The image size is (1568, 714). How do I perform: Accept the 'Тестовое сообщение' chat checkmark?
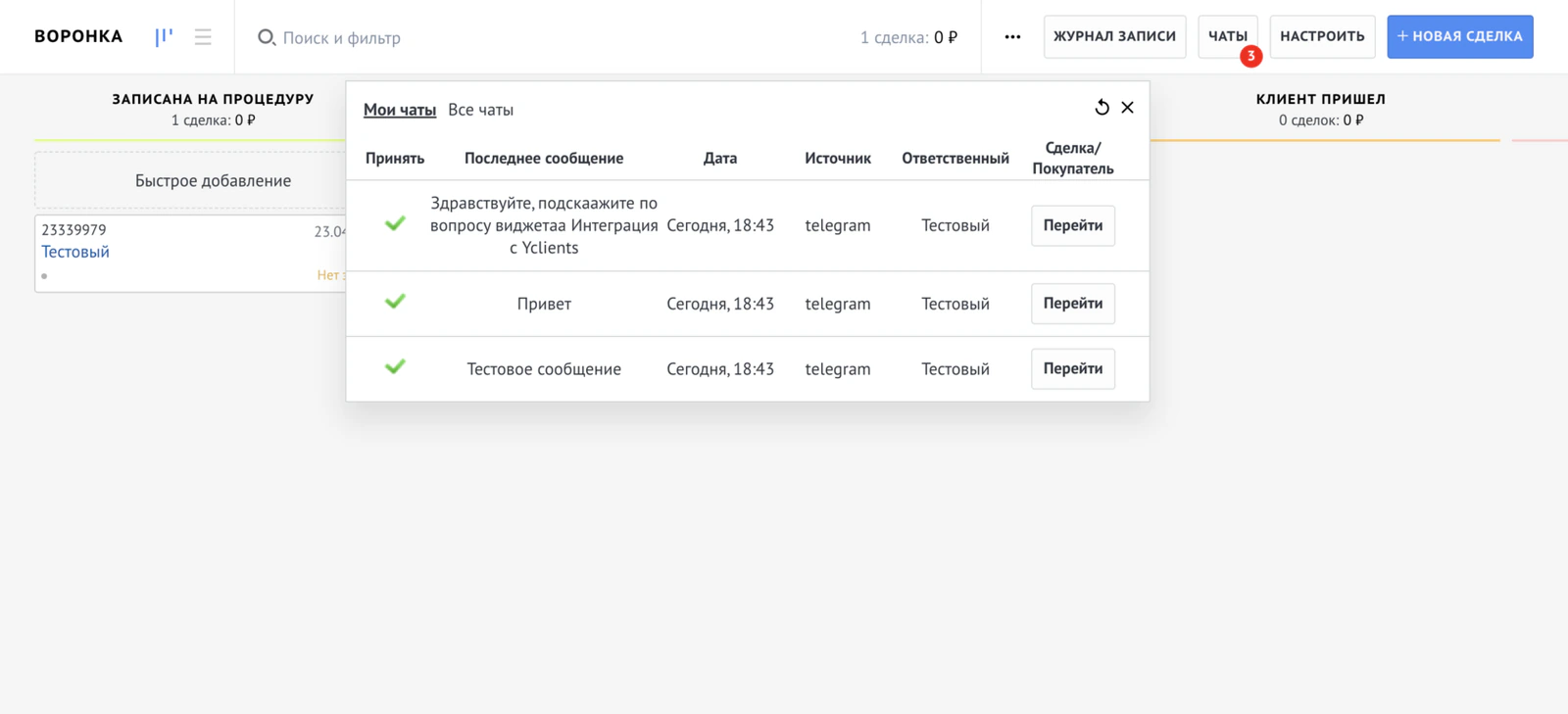point(395,367)
